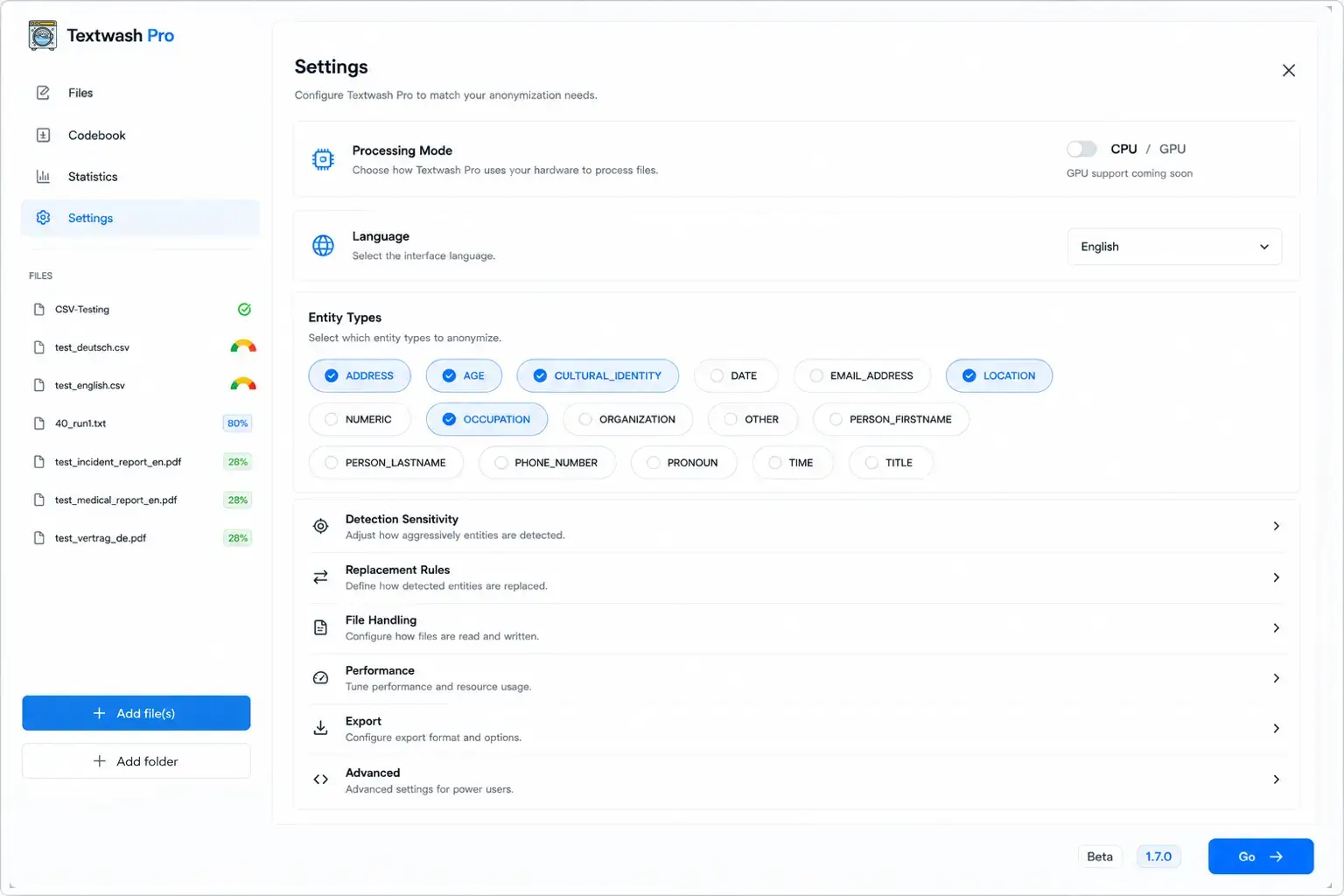Click the gauge indicator next to test_deutsch.csv
Image resolution: width=1344 pixels, height=896 pixels.
point(243,346)
